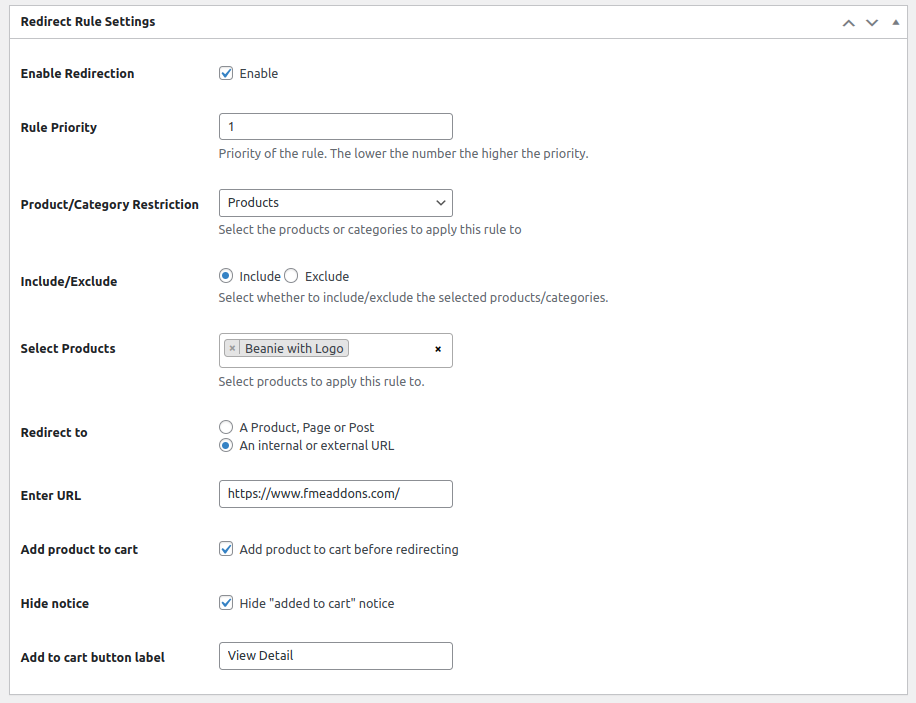Click the Rule Priority input field
Viewport: 916px width, 703px height.
click(335, 127)
